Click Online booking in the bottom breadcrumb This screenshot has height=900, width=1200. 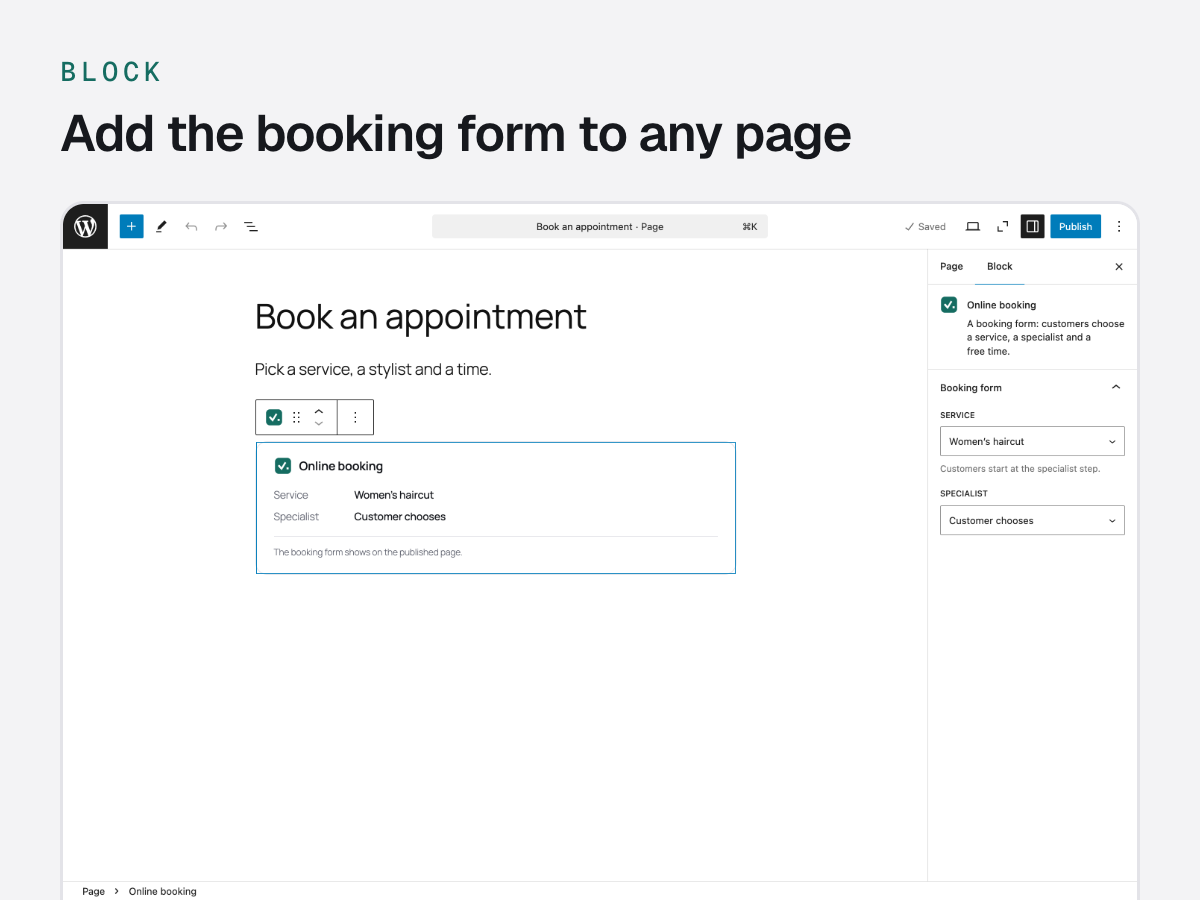[x=163, y=892]
